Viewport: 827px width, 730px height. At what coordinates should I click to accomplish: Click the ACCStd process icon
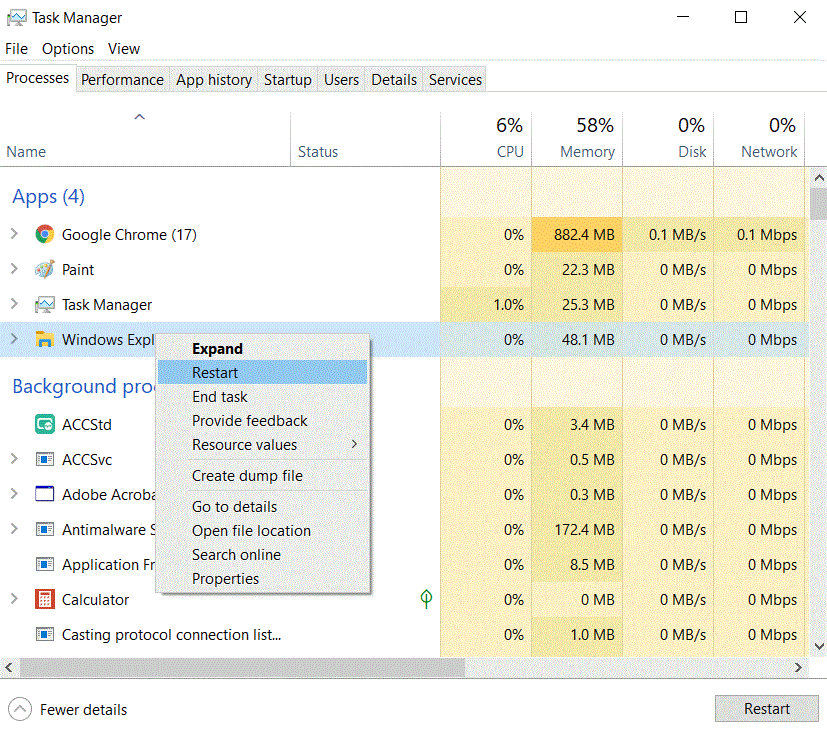[x=44, y=425]
